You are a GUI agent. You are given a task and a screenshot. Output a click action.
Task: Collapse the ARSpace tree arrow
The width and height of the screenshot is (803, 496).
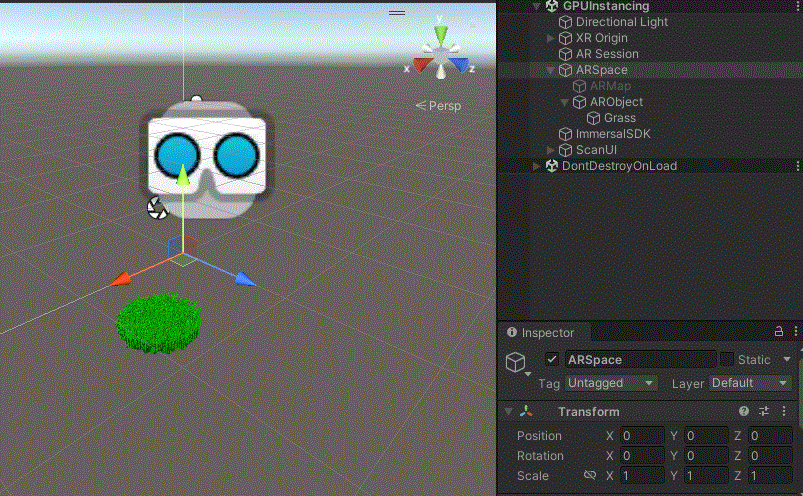coord(551,70)
